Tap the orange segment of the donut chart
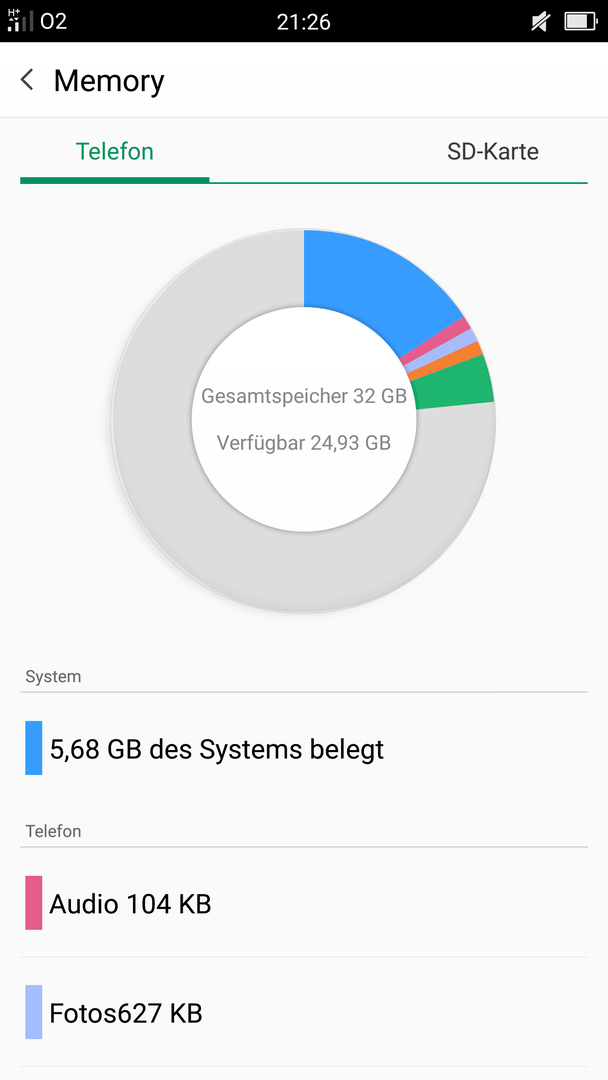Image resolution: width=608 pixels, height=1080 pixels. tap(445, 360)
